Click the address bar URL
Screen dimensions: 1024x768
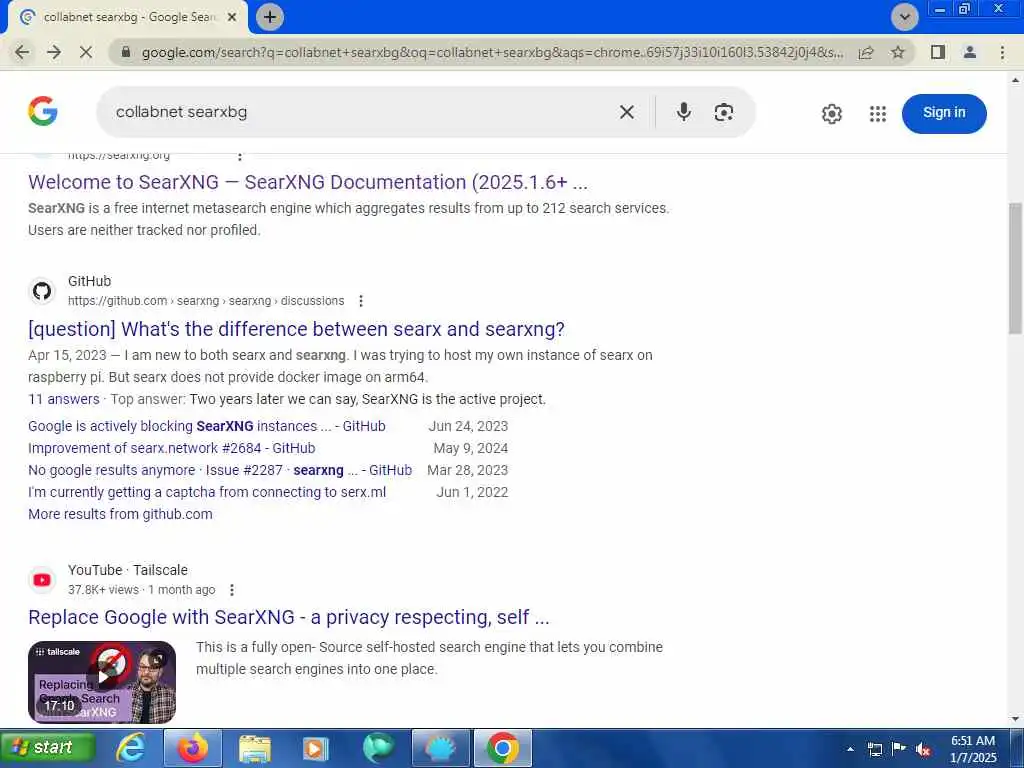[493, 52]
